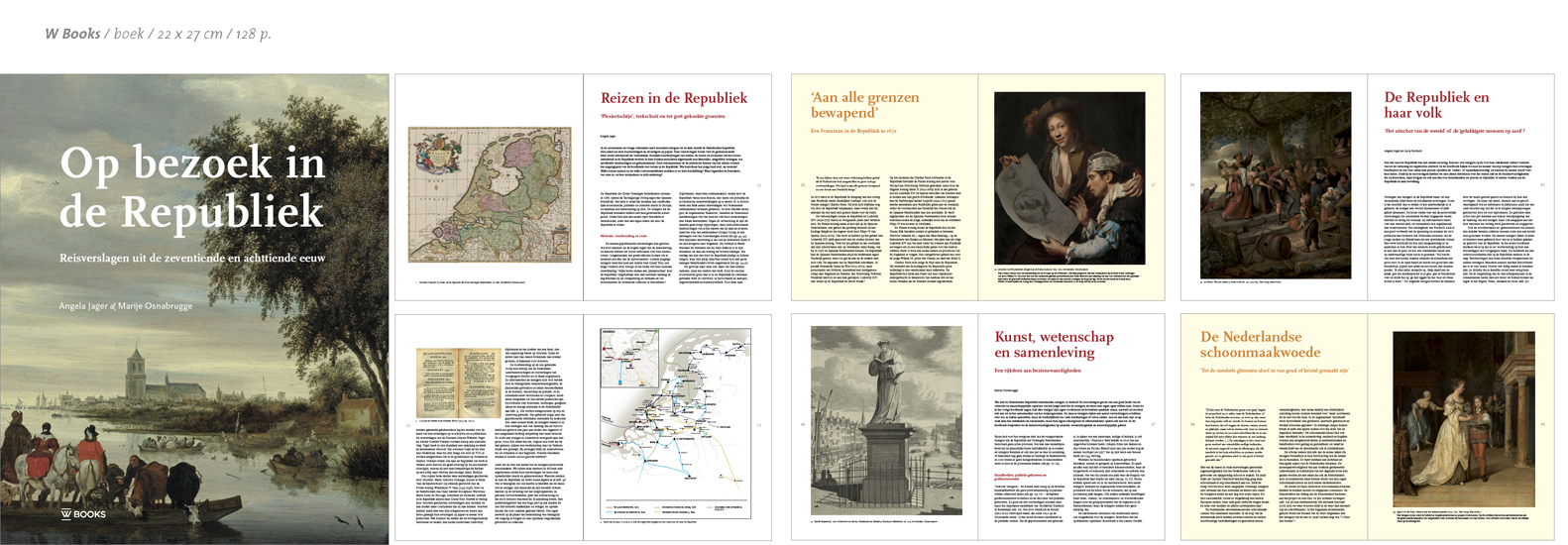Click the authors line 'Angela Jager & Marije Osnabrugge'
Screen dimensions: 1568x545
(x=126, y=306)
